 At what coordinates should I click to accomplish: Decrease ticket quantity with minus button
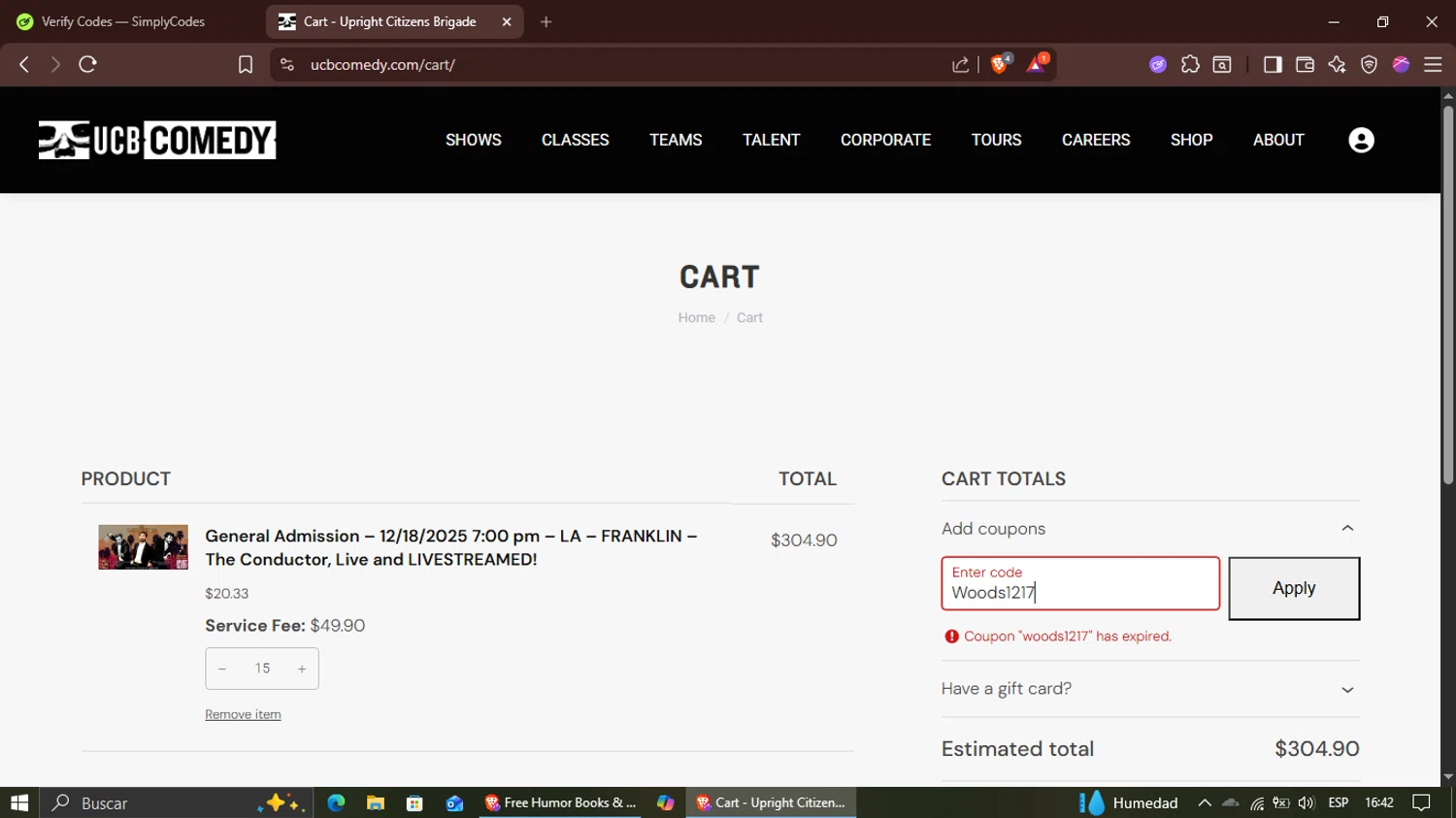pos(222,669)
